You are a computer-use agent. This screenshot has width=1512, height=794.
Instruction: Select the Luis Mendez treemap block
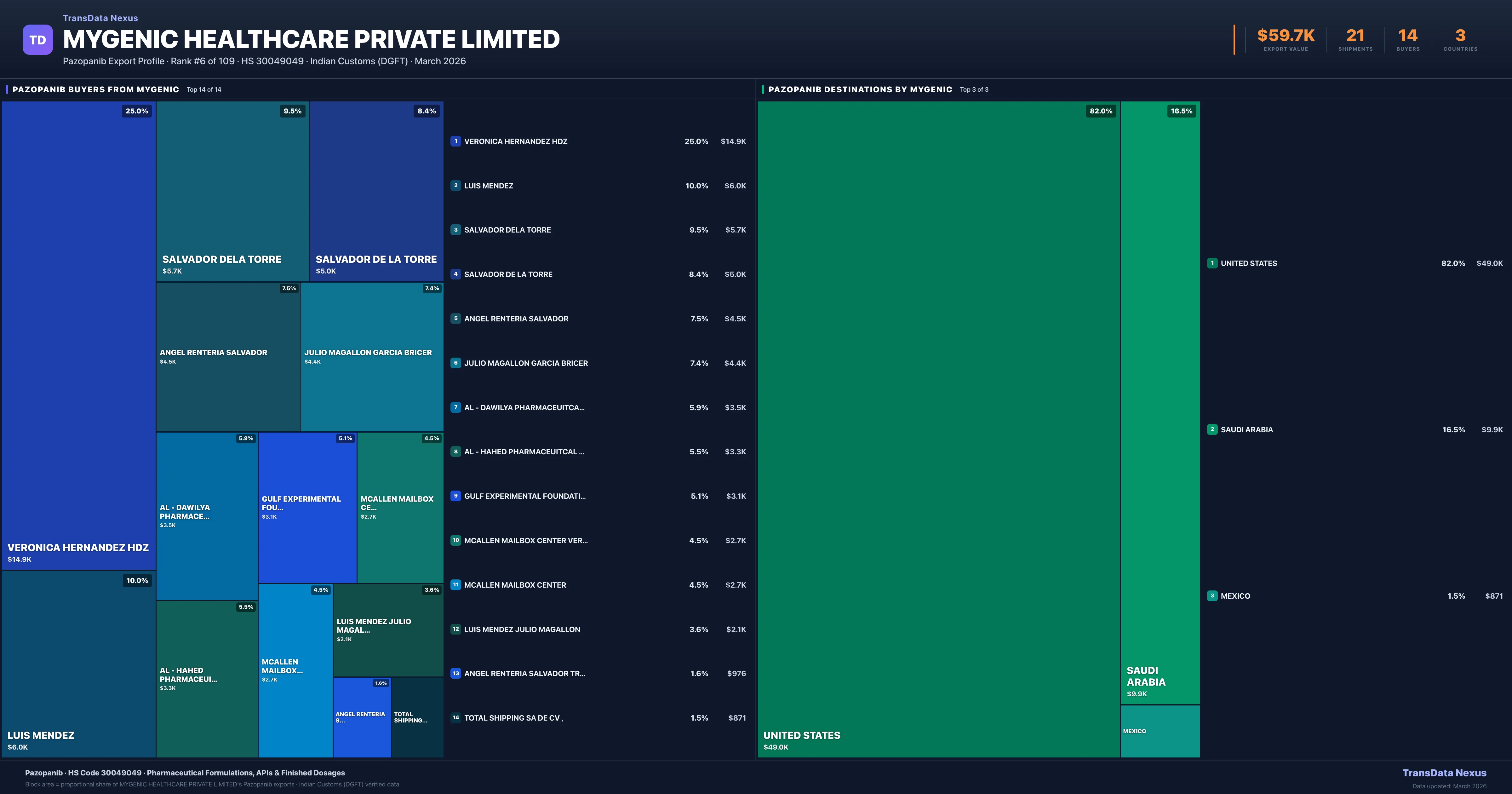point(79,664)
